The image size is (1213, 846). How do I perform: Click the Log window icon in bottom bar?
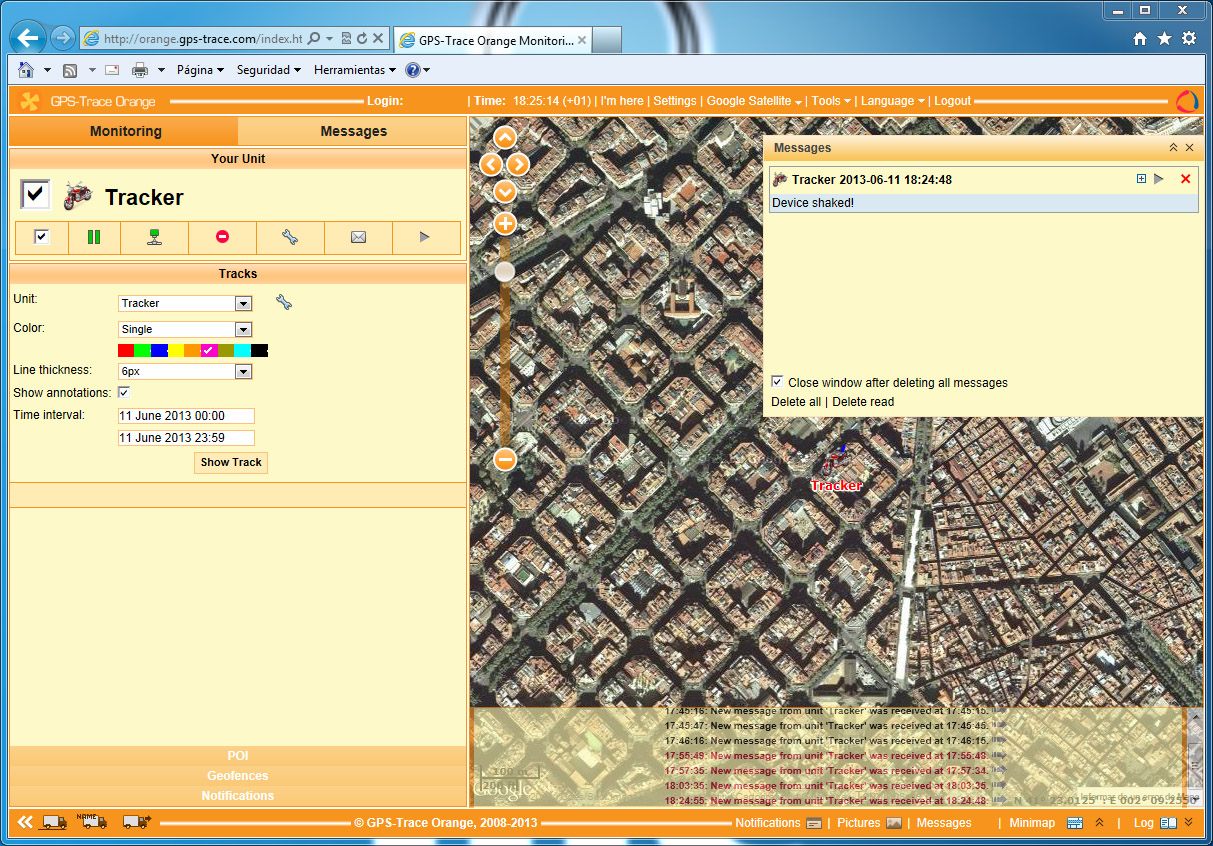tap(1168, 823)
